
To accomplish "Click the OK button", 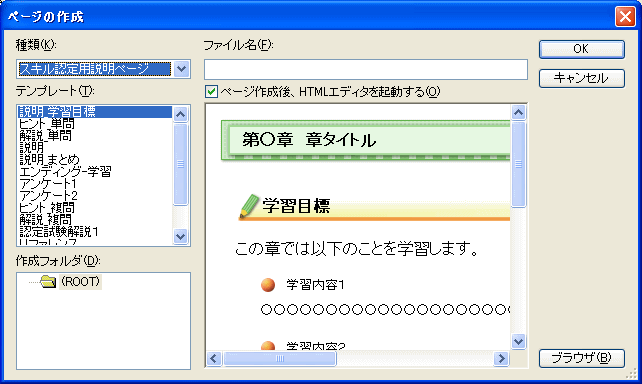I will (x=581, y=49).
